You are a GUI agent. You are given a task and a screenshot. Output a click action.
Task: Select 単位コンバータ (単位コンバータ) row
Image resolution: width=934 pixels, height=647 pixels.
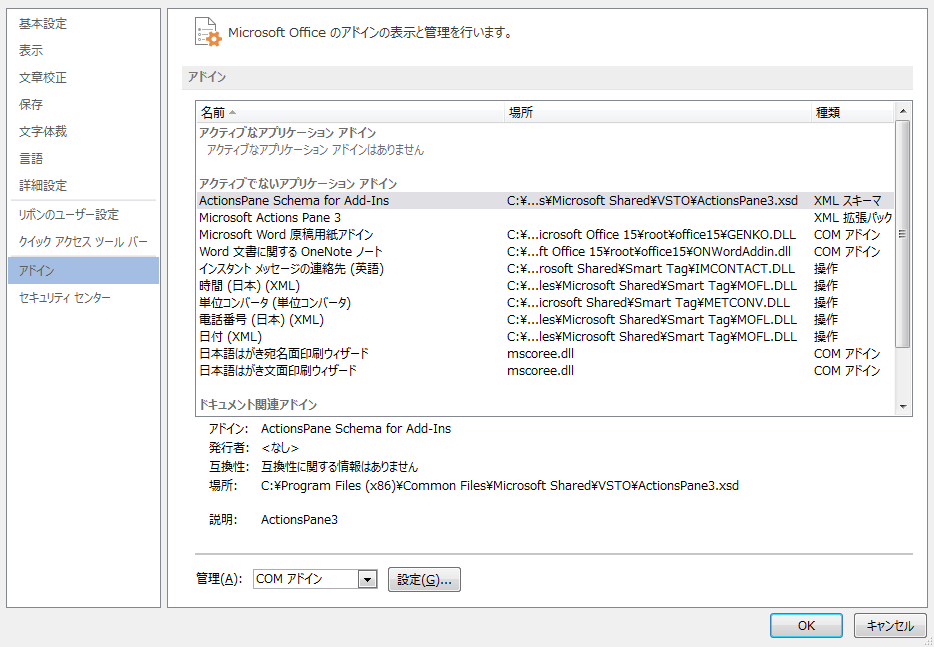click(x=545, y=303)
